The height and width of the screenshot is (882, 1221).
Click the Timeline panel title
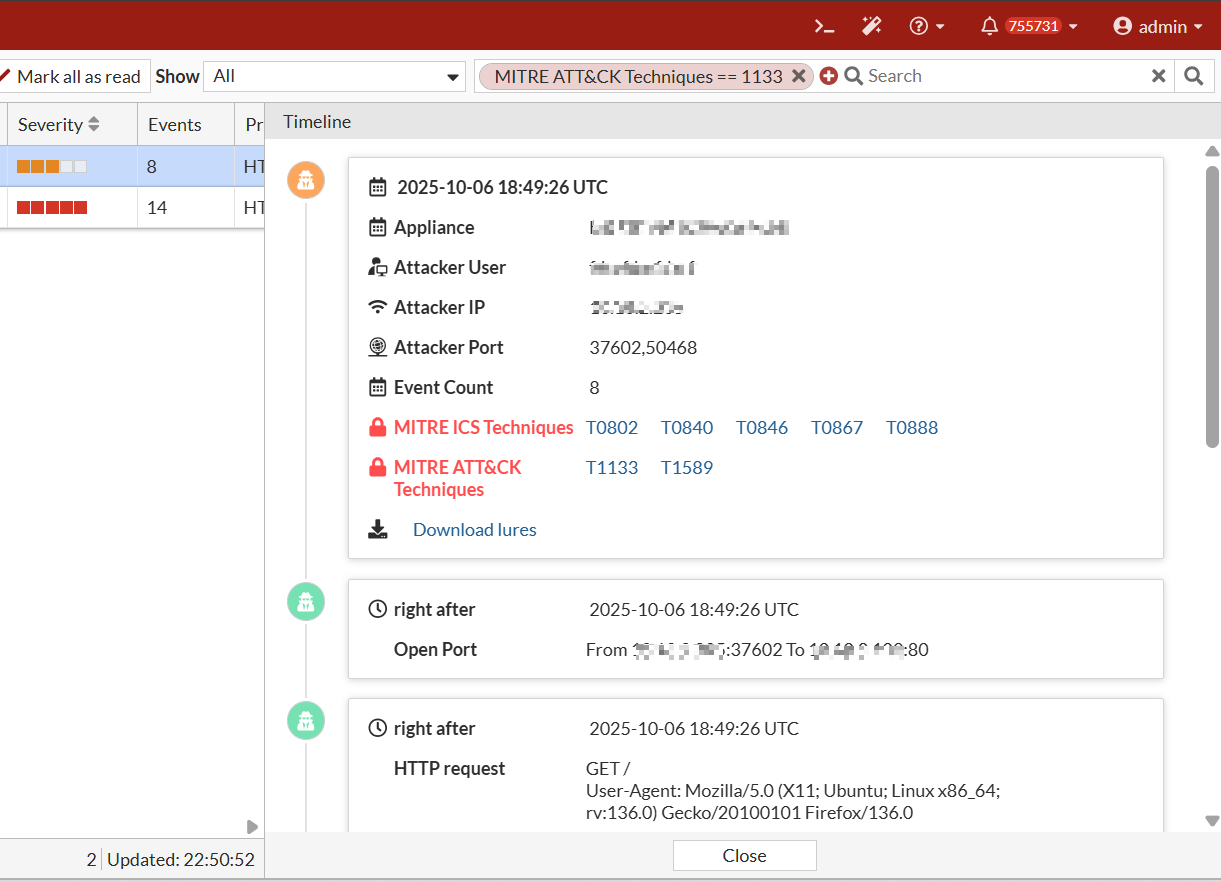317,122
